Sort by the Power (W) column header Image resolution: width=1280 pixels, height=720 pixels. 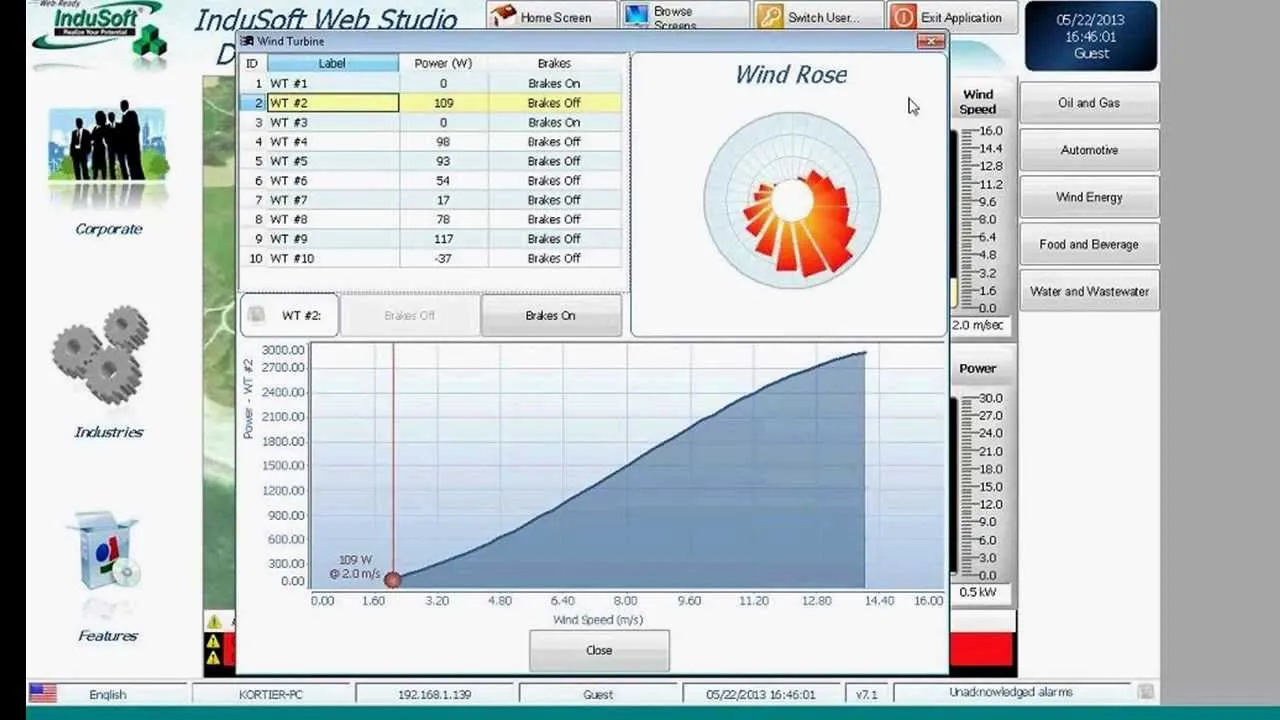point(443,63)
